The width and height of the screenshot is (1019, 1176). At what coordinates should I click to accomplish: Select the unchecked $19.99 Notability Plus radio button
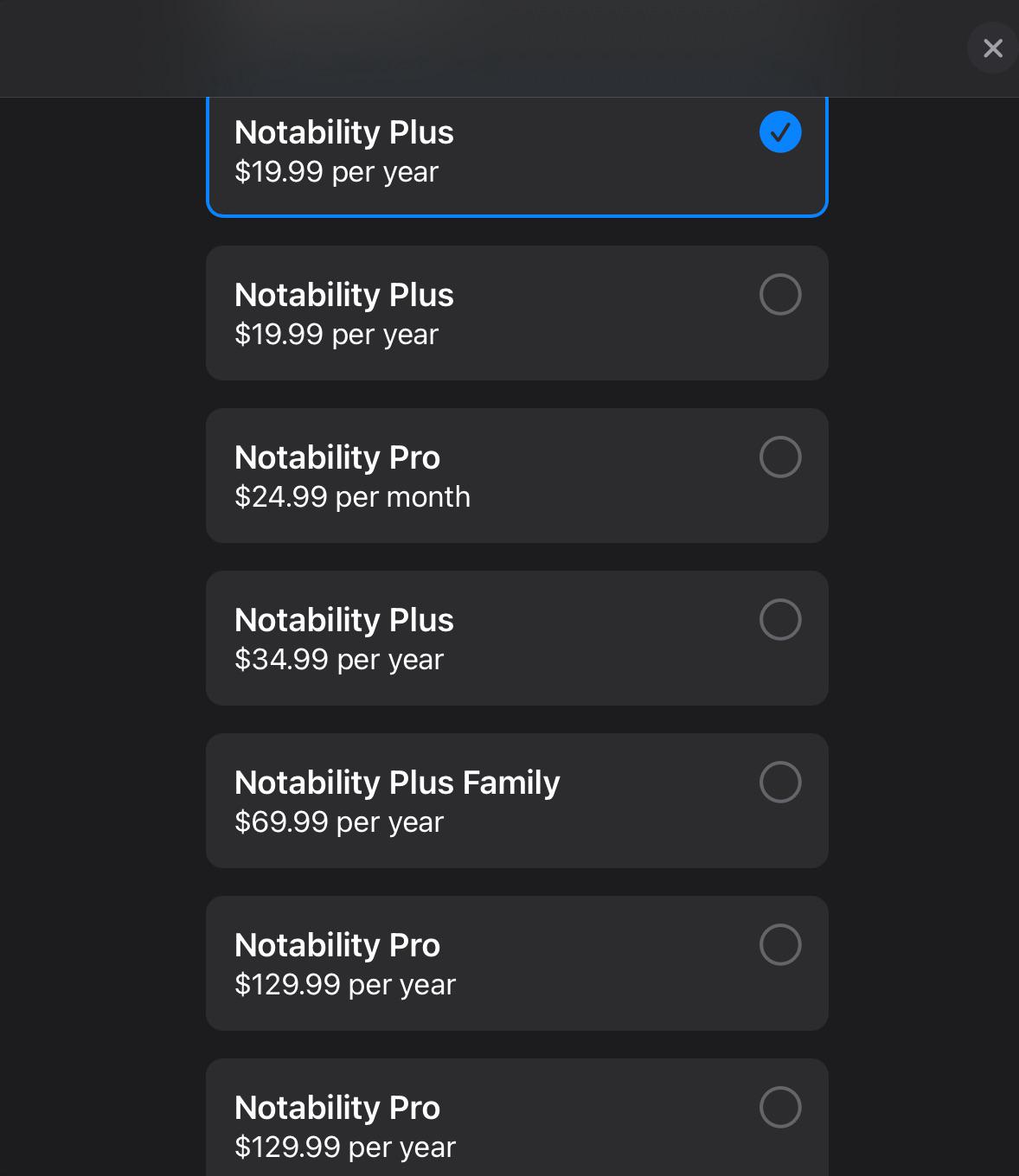[780, 295]
